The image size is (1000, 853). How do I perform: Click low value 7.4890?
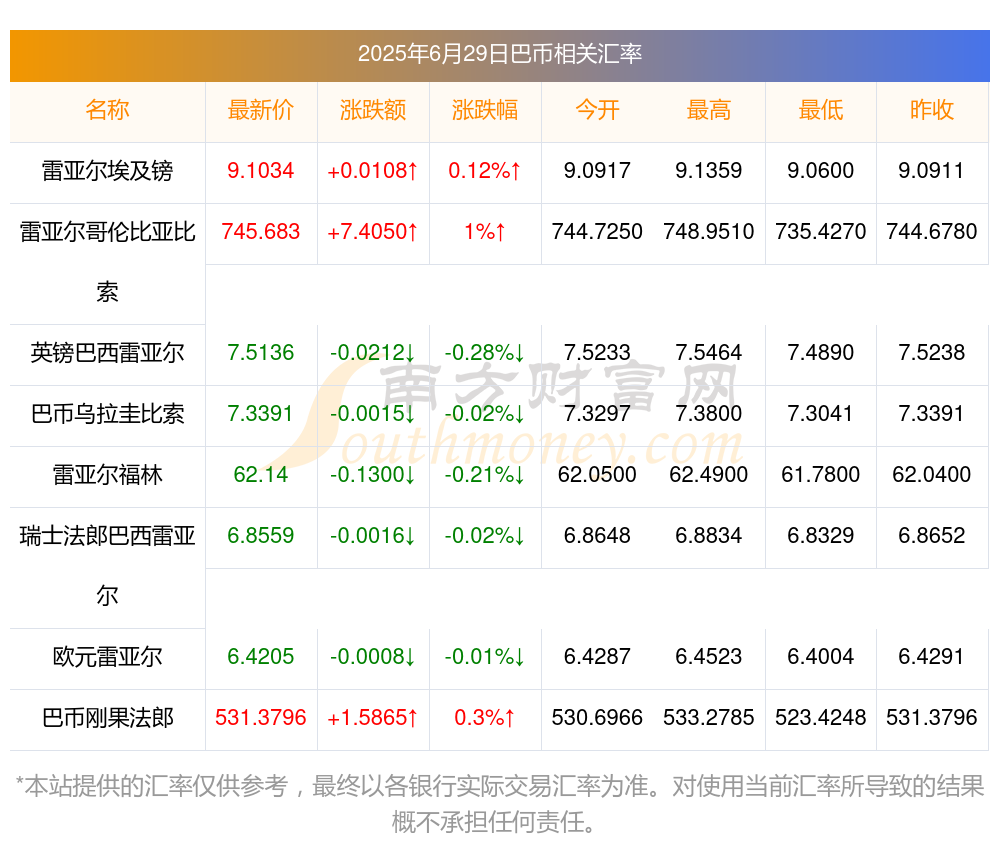[x=821, y=353]
